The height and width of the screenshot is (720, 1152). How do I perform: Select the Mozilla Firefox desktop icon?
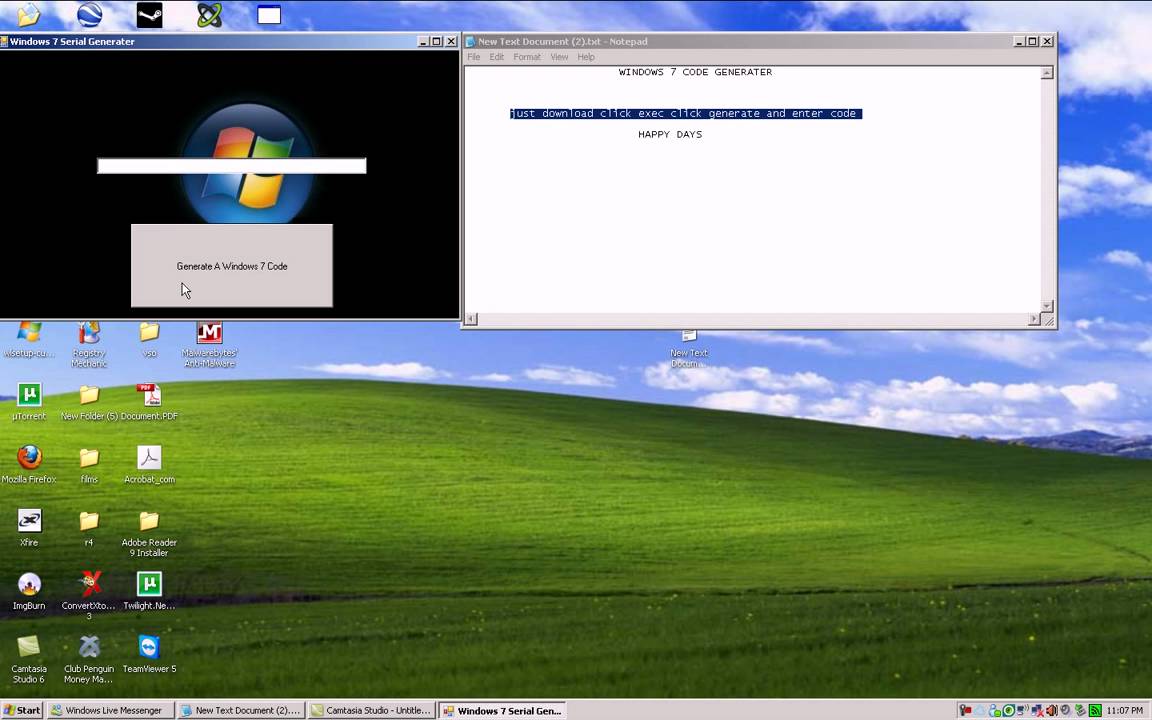point(29,465)
